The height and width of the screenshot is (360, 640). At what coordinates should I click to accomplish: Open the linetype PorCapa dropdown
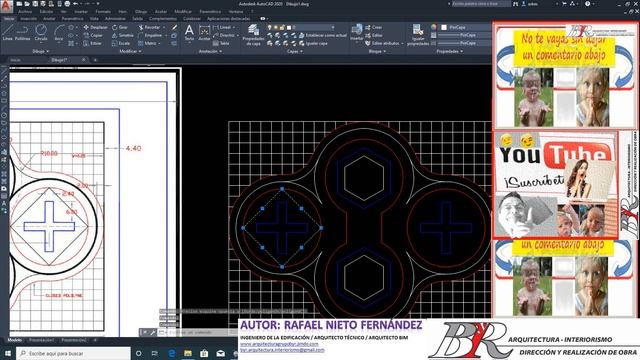click(x=464, y=43)
